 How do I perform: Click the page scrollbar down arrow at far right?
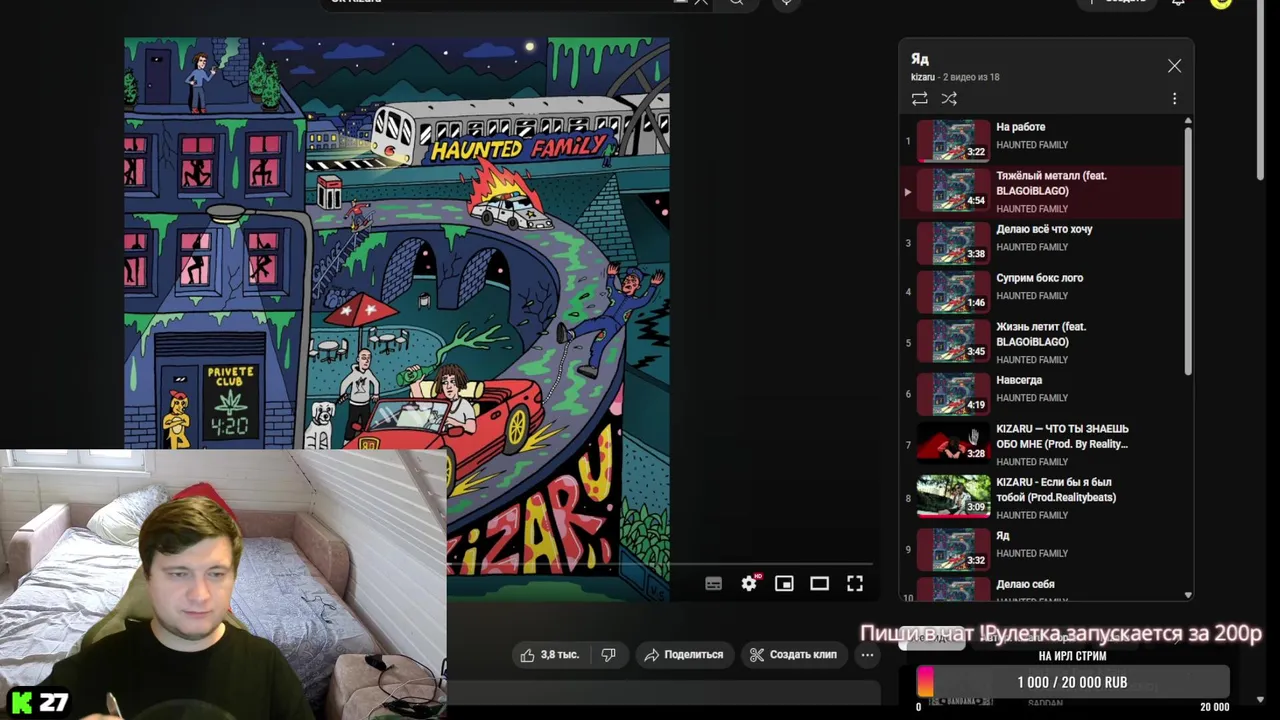1260,700
